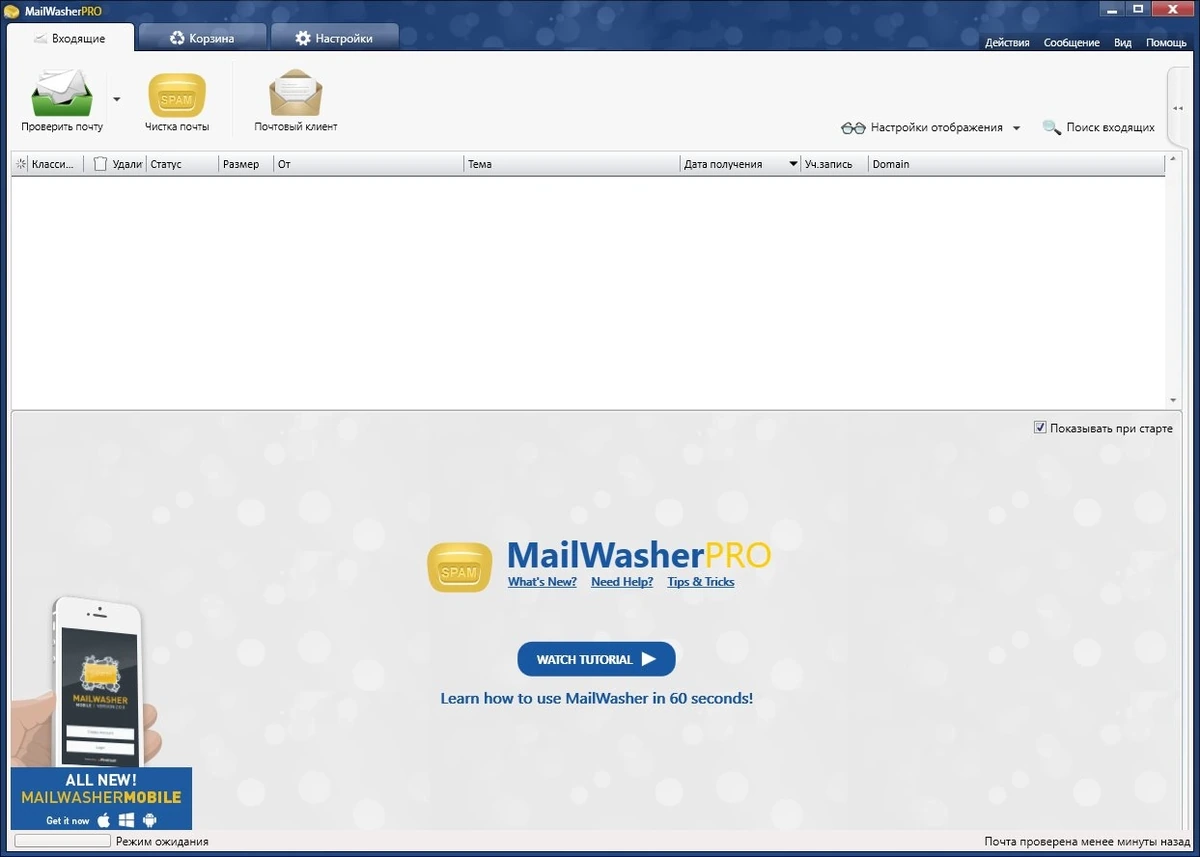Click the Android store icon in banner
The width and height of the screenshot is (1200, 857).
pos(150,820)
